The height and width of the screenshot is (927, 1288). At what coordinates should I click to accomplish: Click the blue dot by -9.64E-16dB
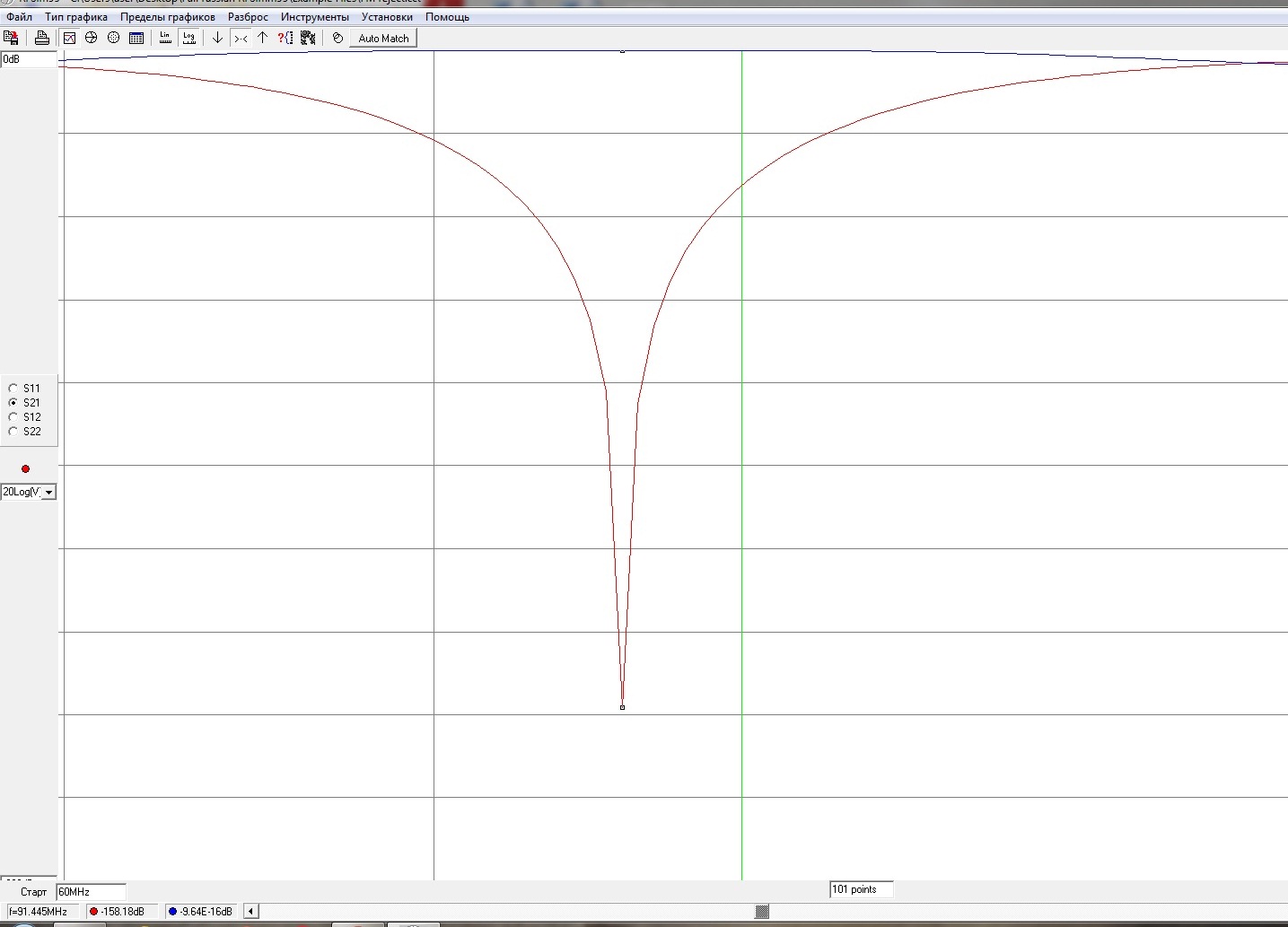click(172, 911)
